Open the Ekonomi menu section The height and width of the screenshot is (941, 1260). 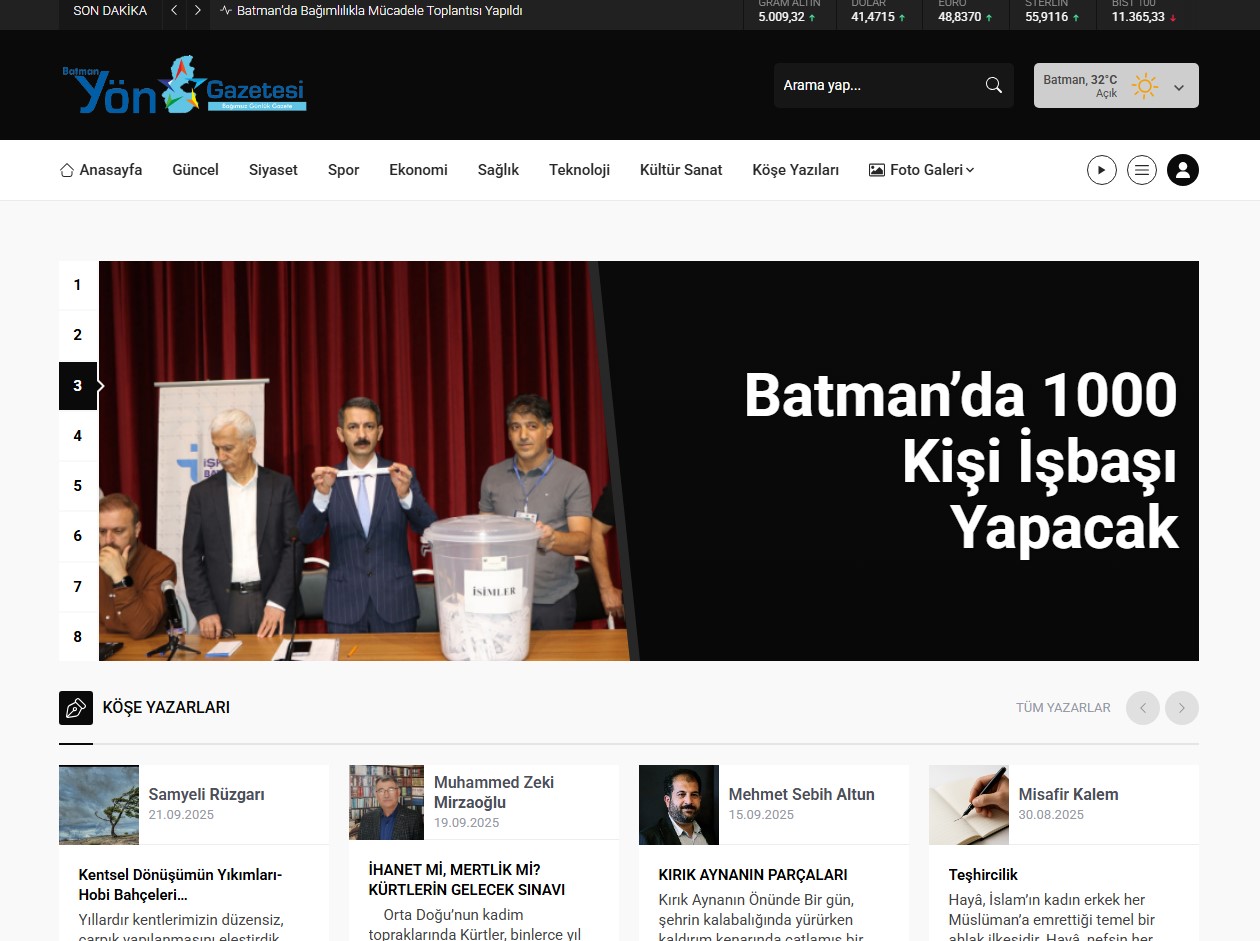[418, 170]
